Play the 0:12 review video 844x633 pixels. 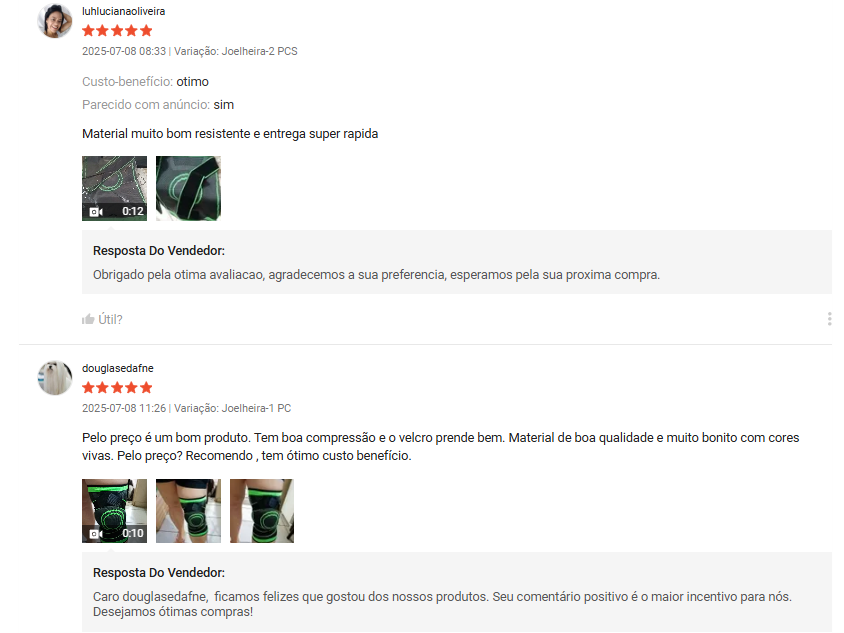point(114,188)
